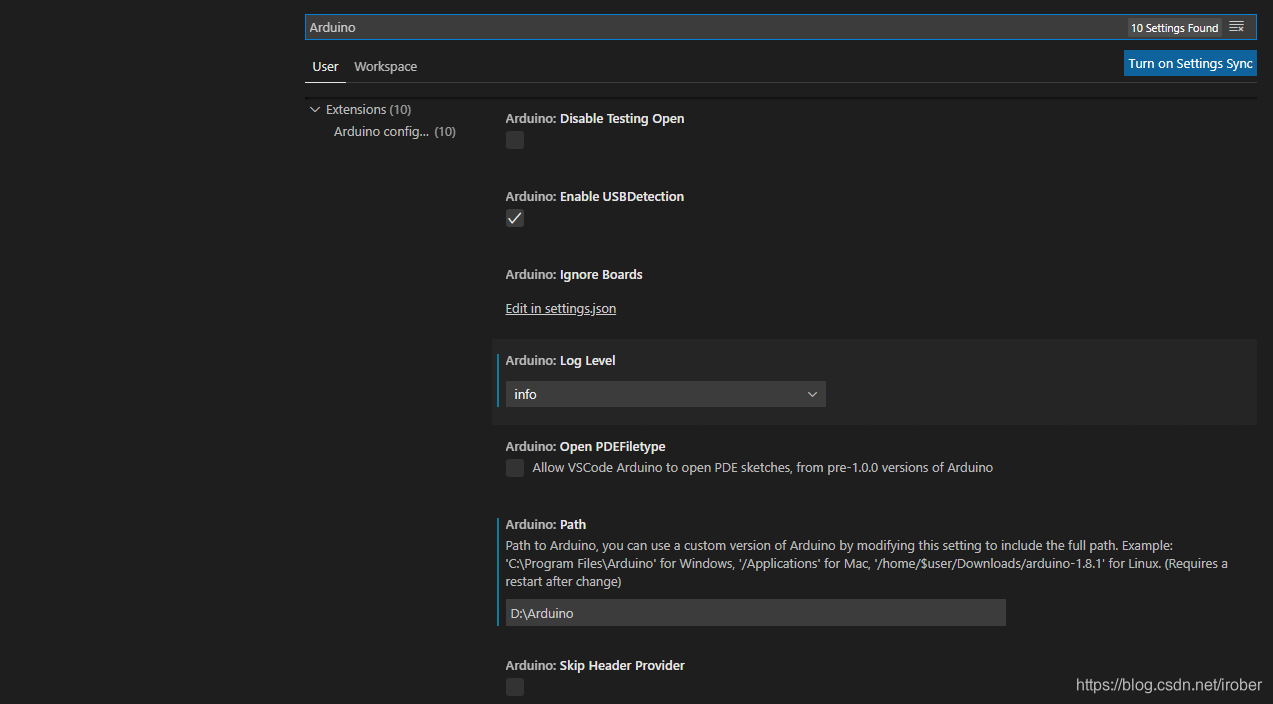Switch to the User settings tab
This screenshot has width=1273, height=704.
(325, 66)
